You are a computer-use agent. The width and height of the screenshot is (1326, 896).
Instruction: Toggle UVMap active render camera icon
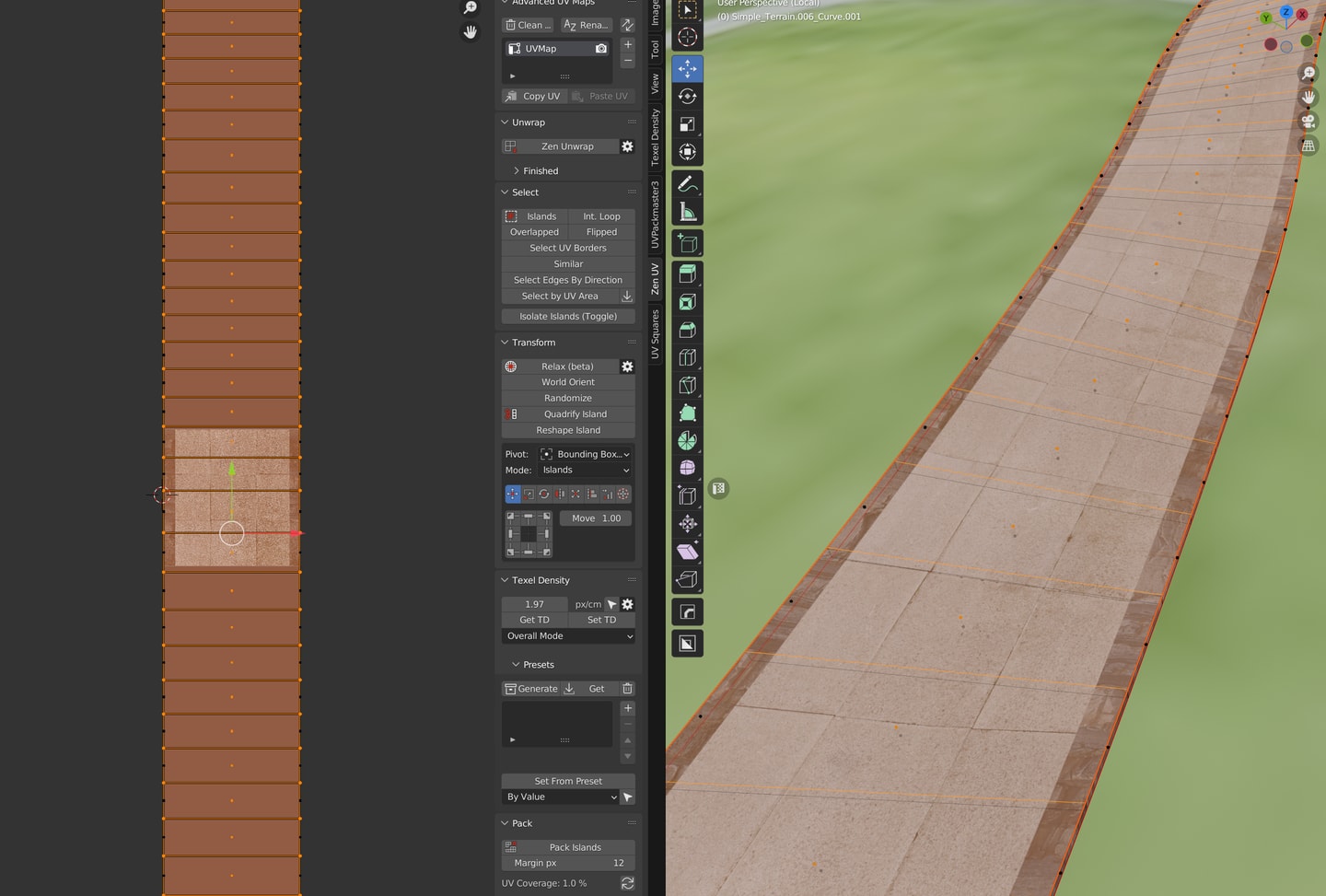(601, 49)
